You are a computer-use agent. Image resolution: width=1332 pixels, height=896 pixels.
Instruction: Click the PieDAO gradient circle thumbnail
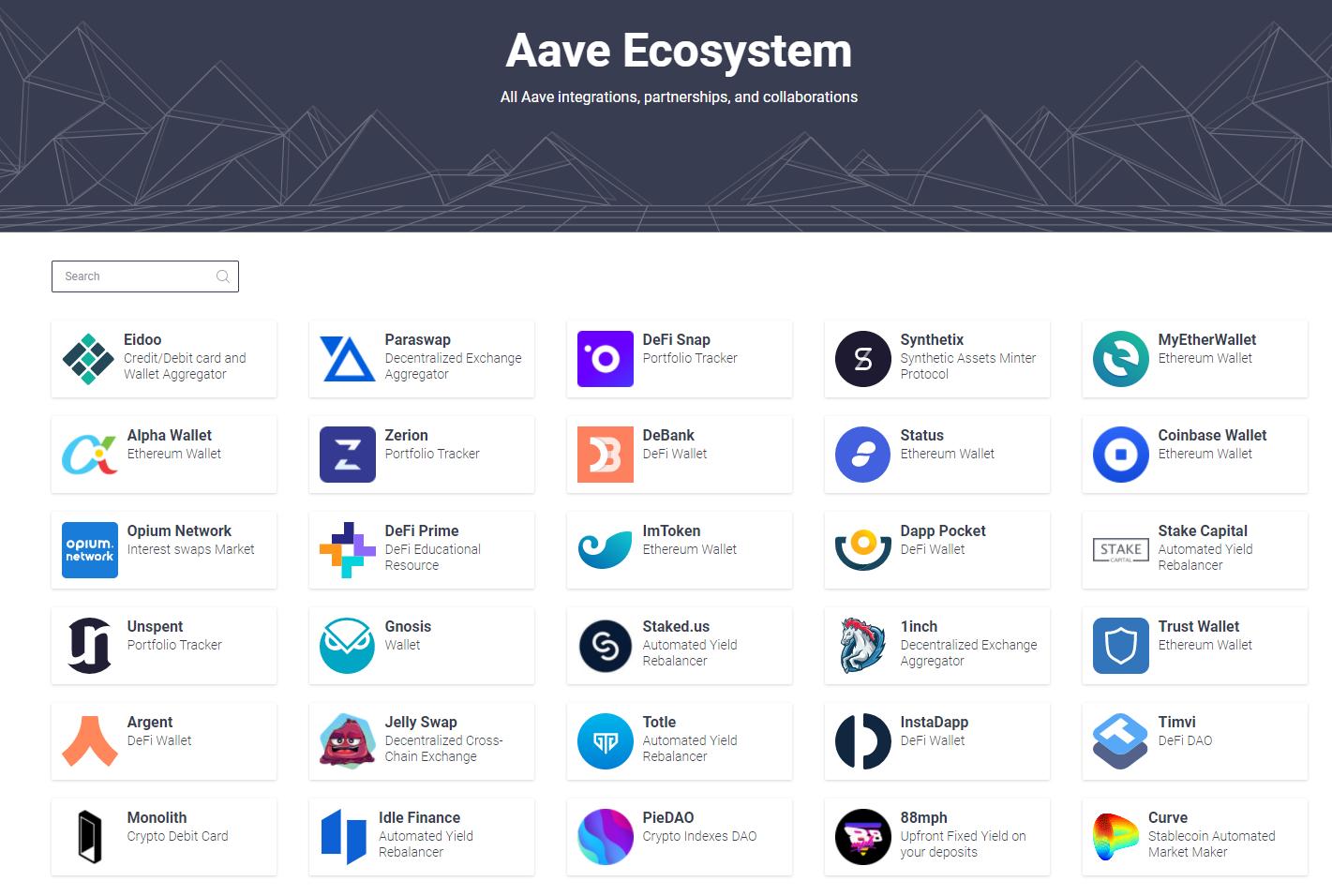[x=605, y=837]
